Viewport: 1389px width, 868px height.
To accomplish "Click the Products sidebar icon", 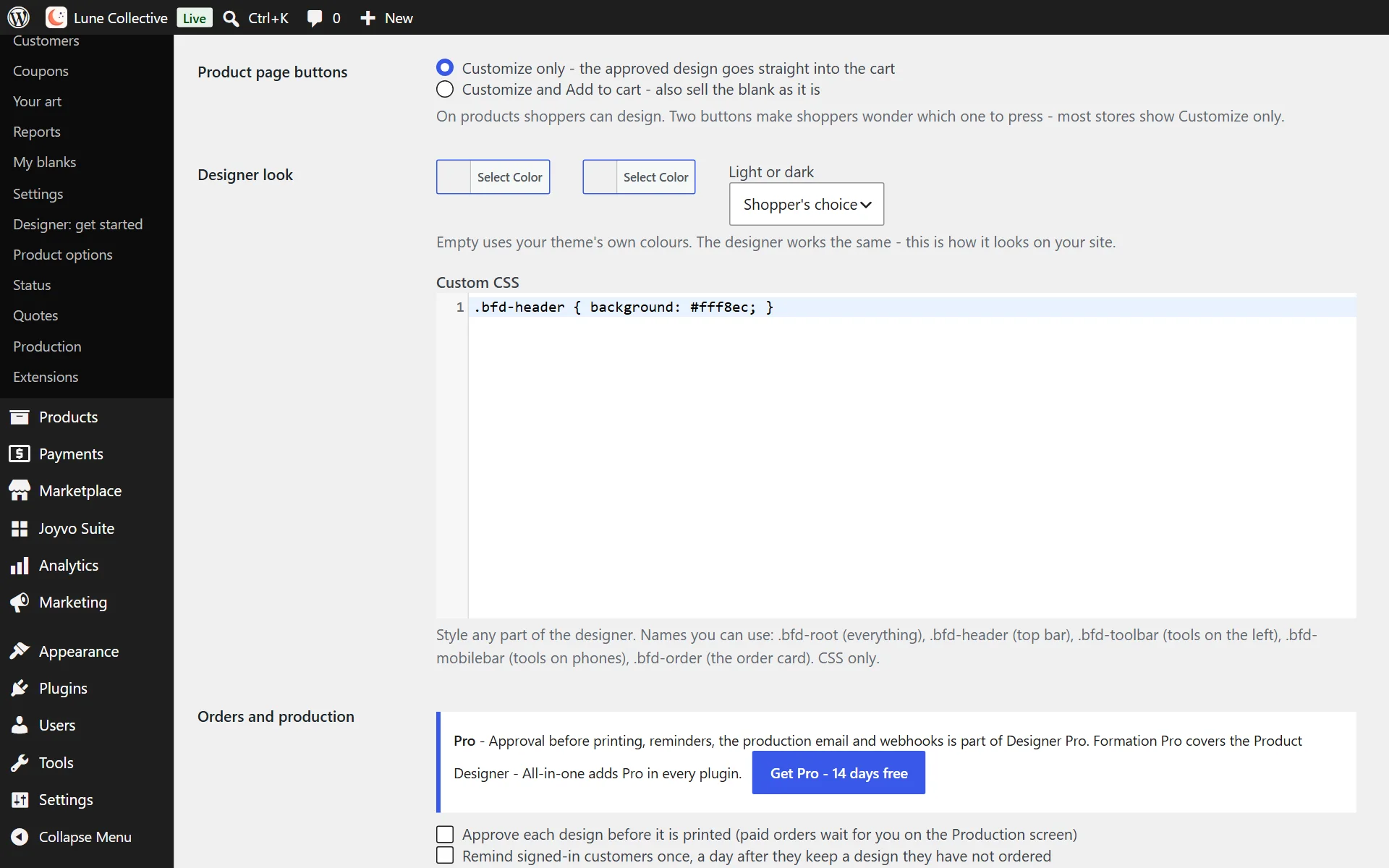I will tap(20, 417).
